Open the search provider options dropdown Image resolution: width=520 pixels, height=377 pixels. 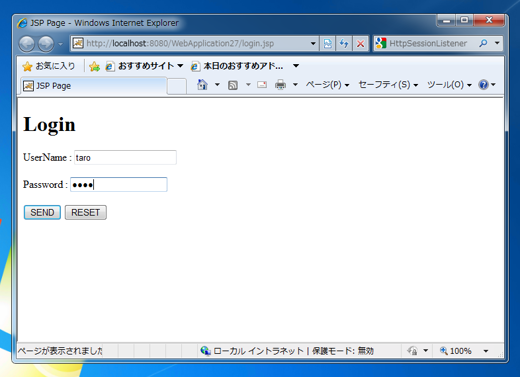point(497,43)
